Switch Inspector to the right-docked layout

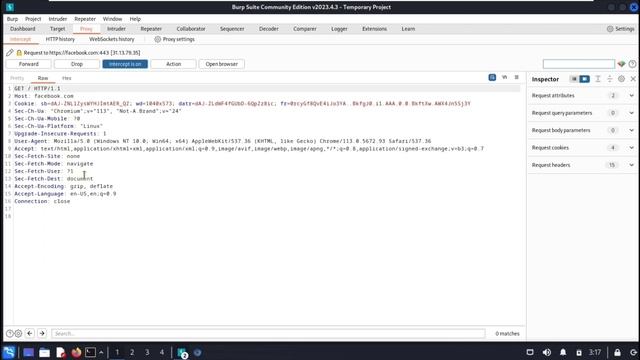click(x=584, y=79)
